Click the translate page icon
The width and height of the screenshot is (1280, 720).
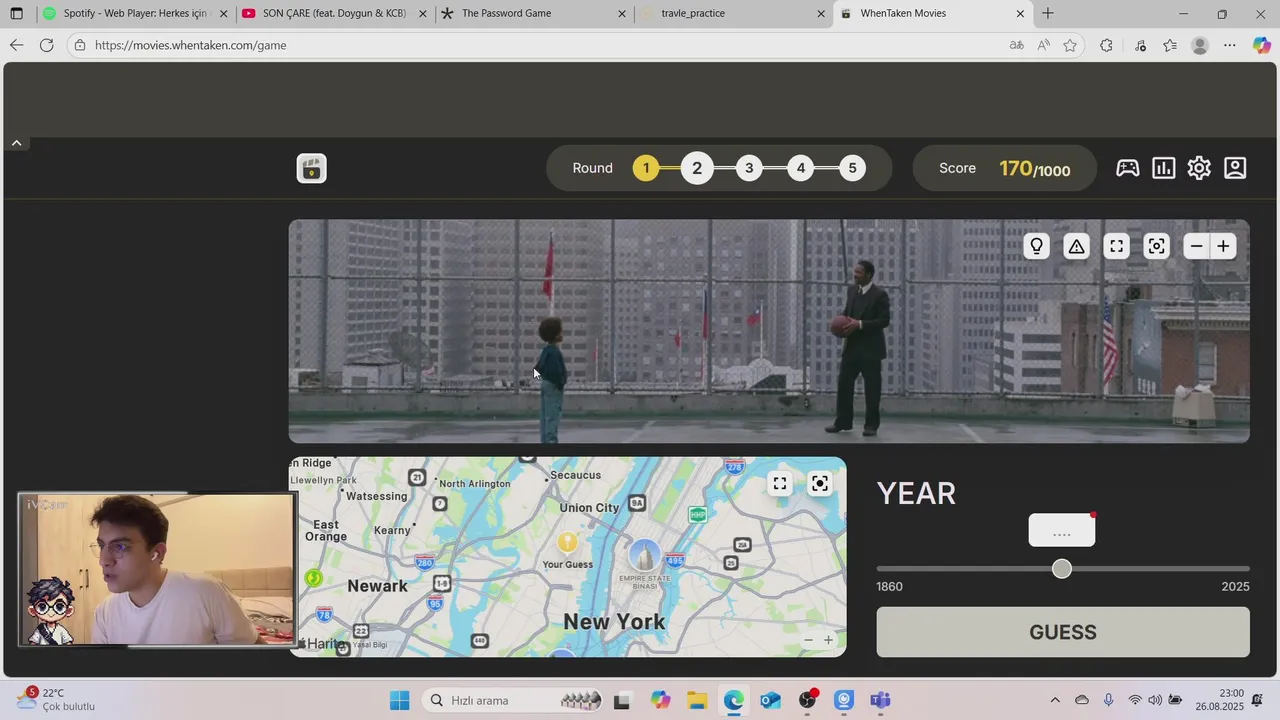[x=1017, y=45]
